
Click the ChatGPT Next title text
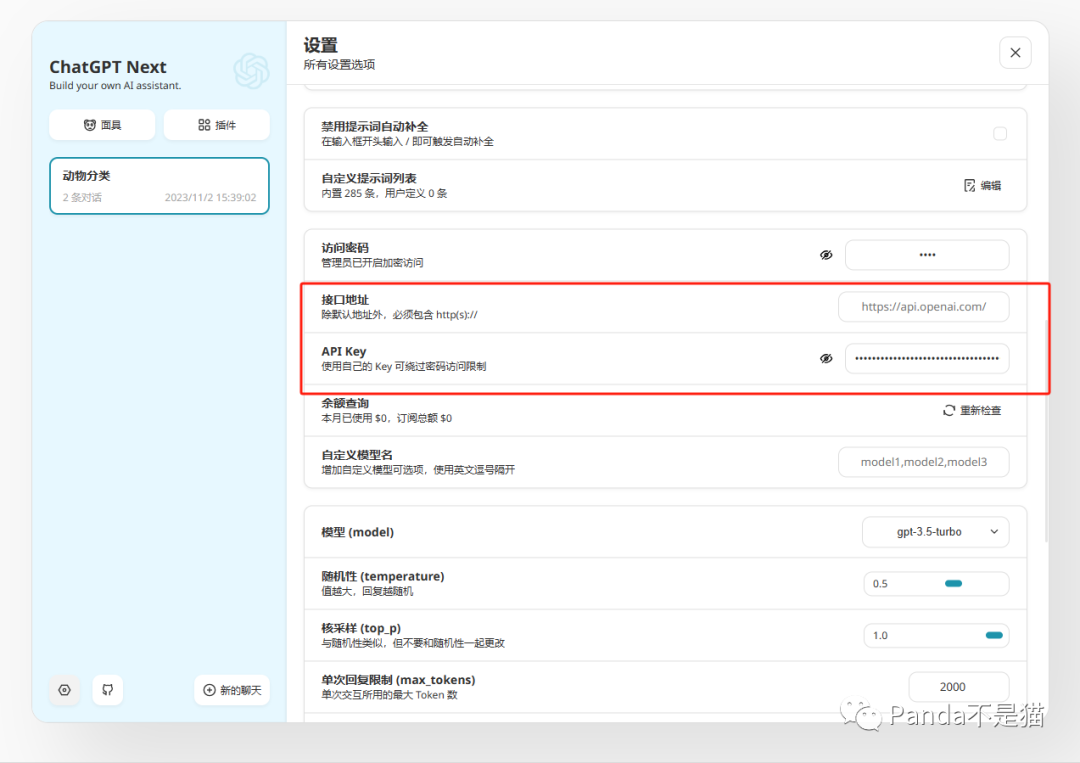click(108, 67)
